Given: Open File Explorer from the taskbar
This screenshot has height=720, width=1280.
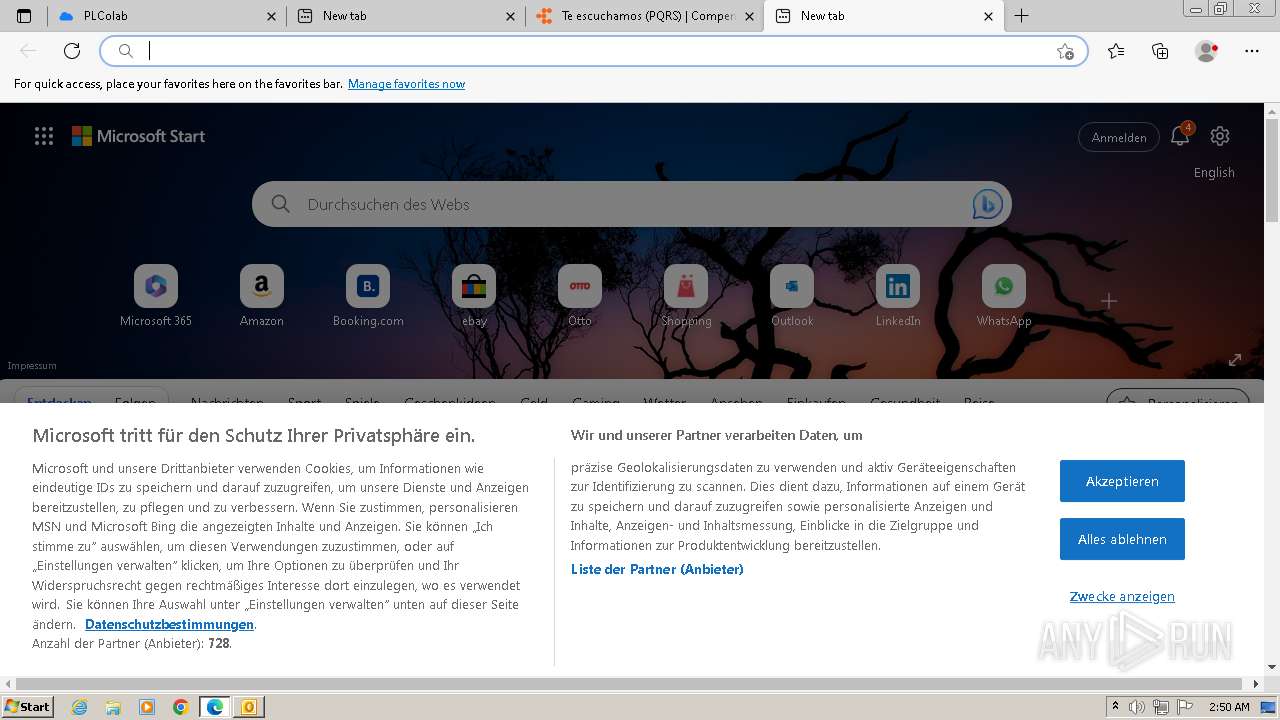Looking at the screenshot, I should (113, 707).
